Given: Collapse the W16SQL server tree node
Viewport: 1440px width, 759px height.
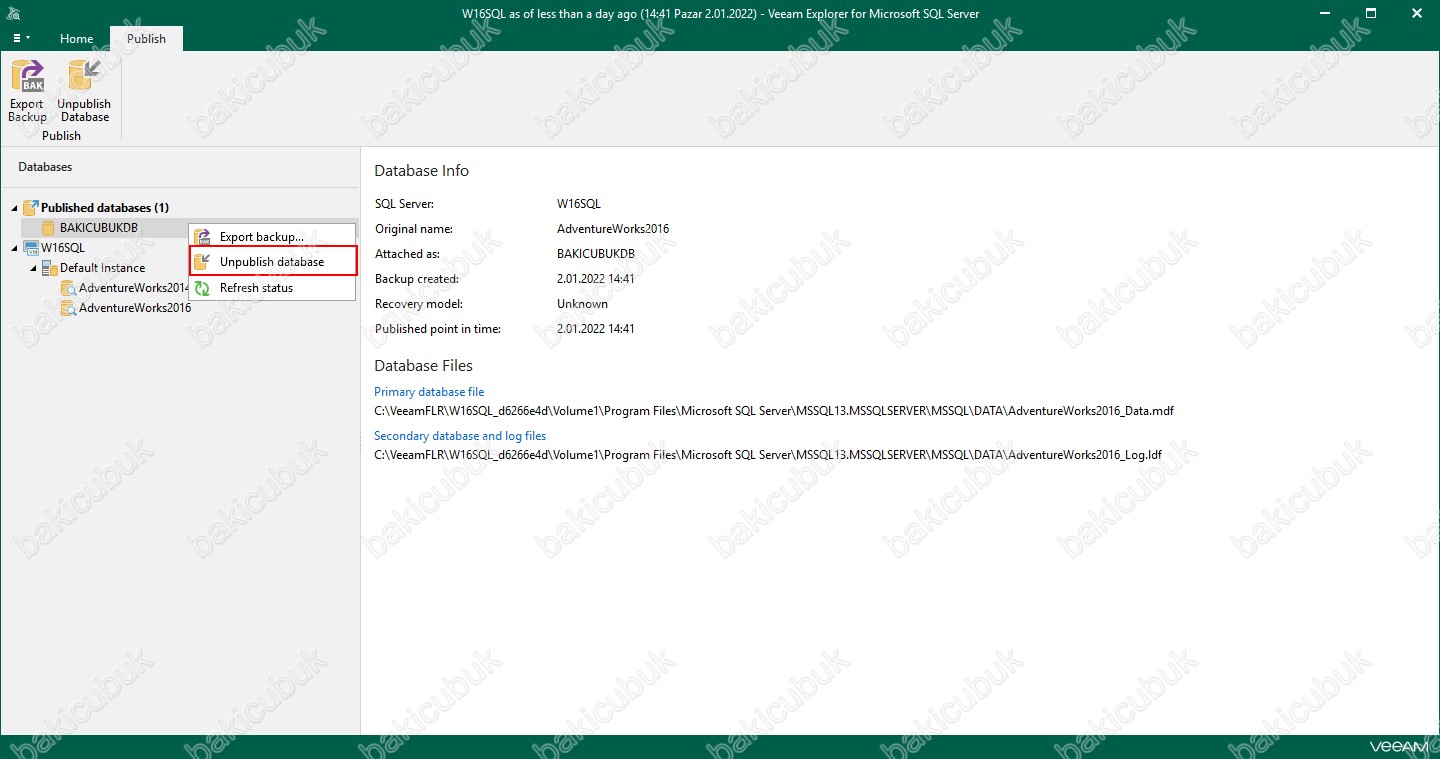Looking at the screenshot, I should 14,248.
